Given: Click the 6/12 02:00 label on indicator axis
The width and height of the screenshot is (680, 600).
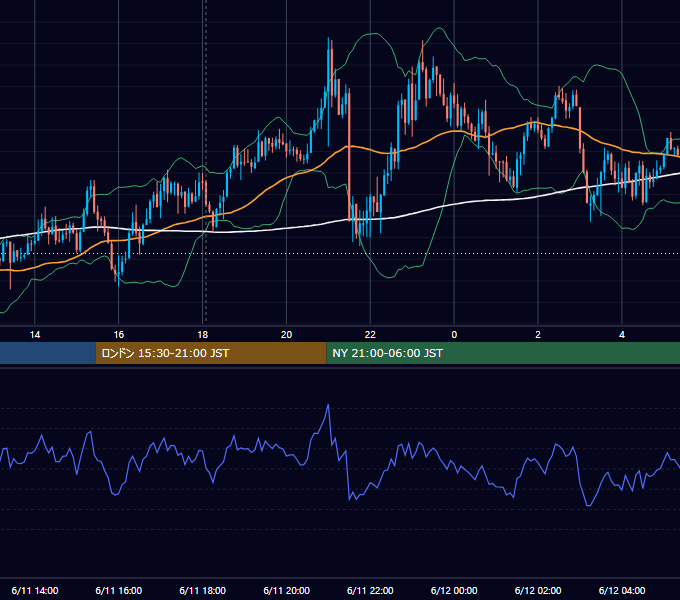Looking at the screenshot, I should click(538, 590).
